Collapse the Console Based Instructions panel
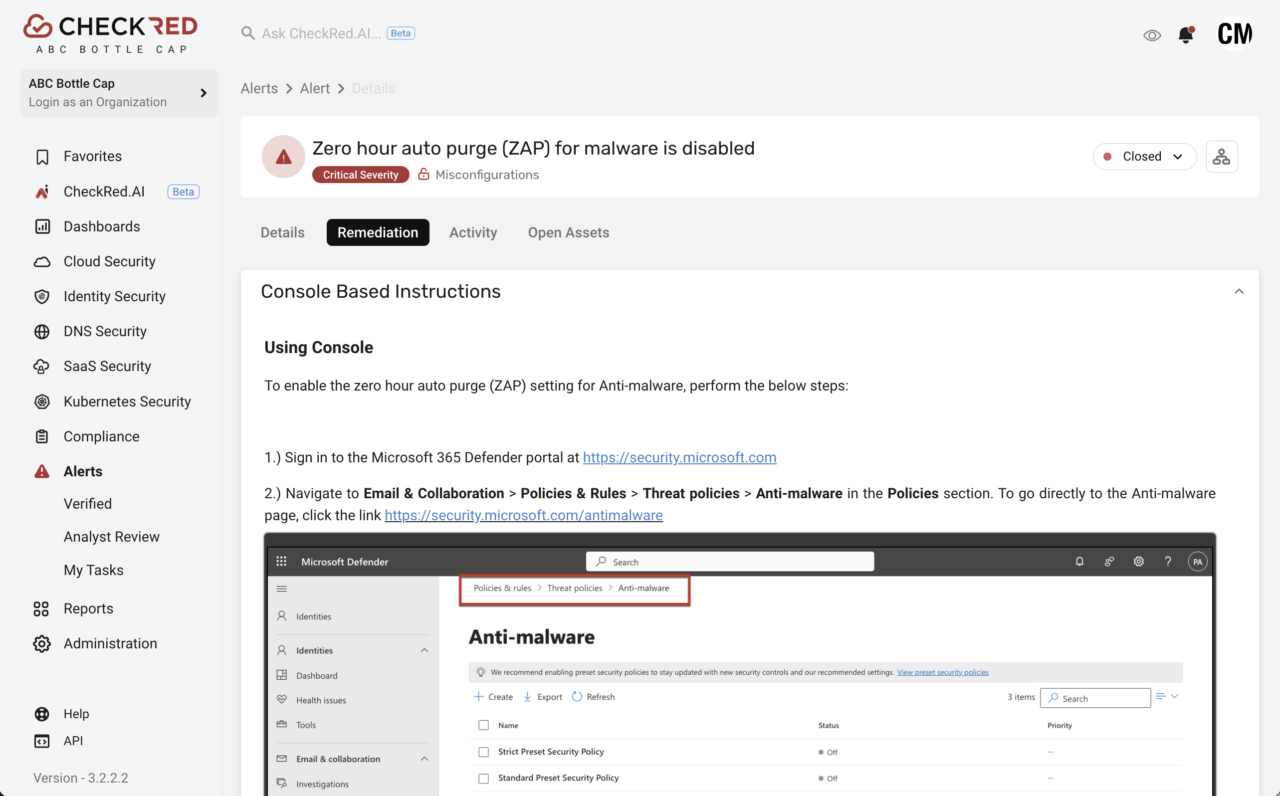The image size is (1280, 796). [x=1239, y=290]
